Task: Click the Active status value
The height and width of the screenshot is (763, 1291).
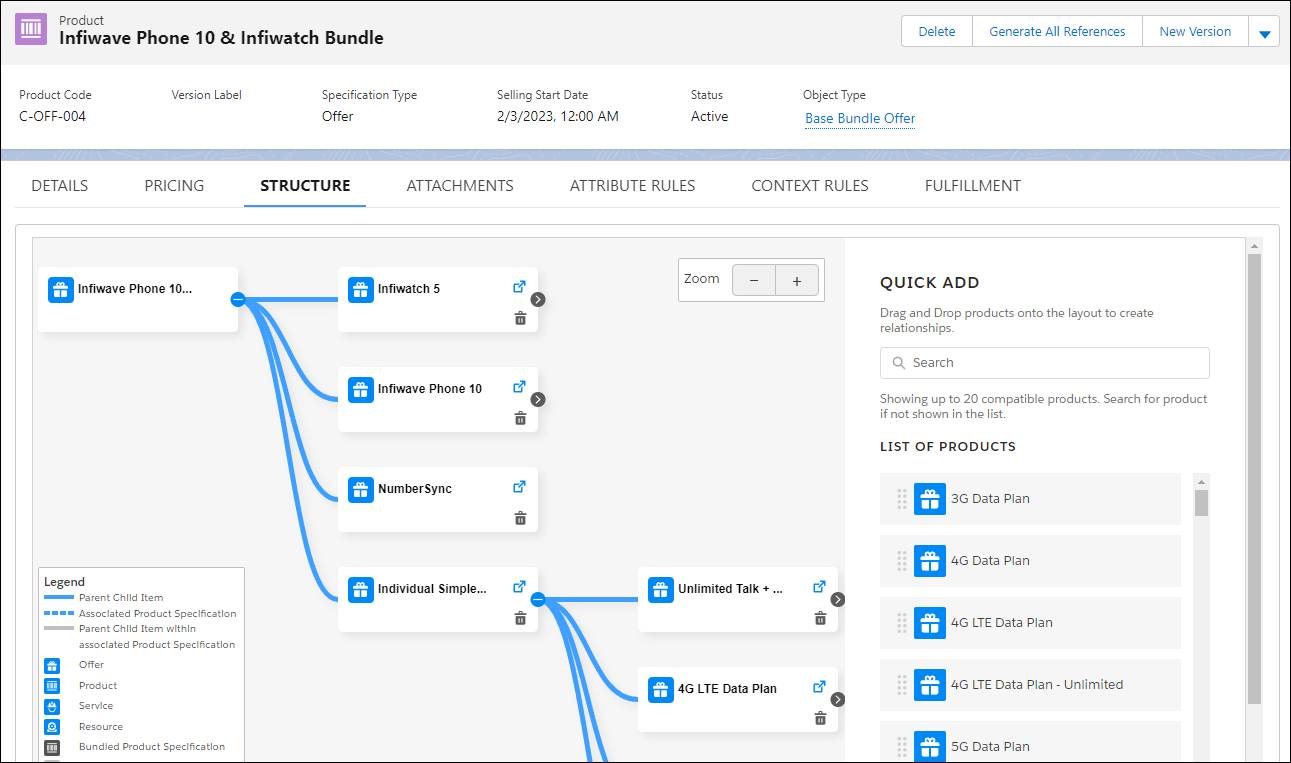Action: [710, 116]
